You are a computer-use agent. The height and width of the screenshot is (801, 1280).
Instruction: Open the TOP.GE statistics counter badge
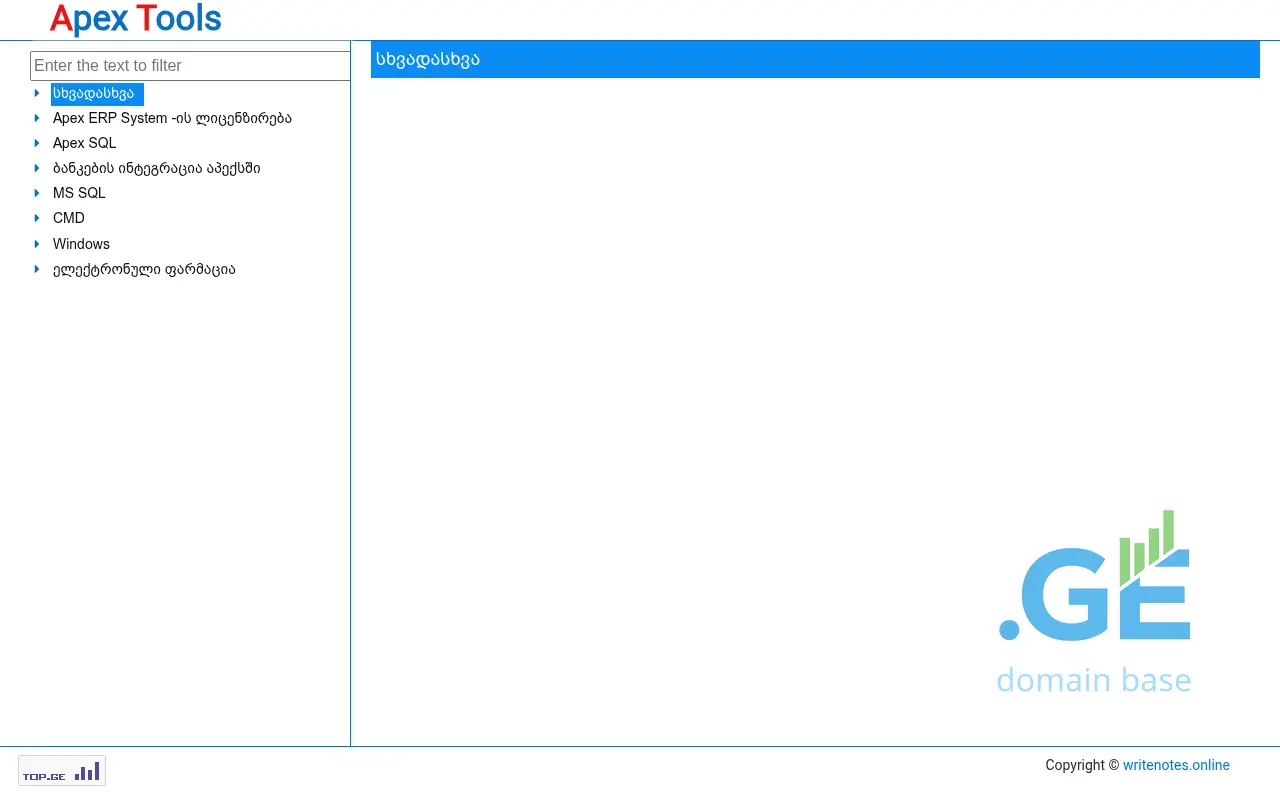pos(62,770)
